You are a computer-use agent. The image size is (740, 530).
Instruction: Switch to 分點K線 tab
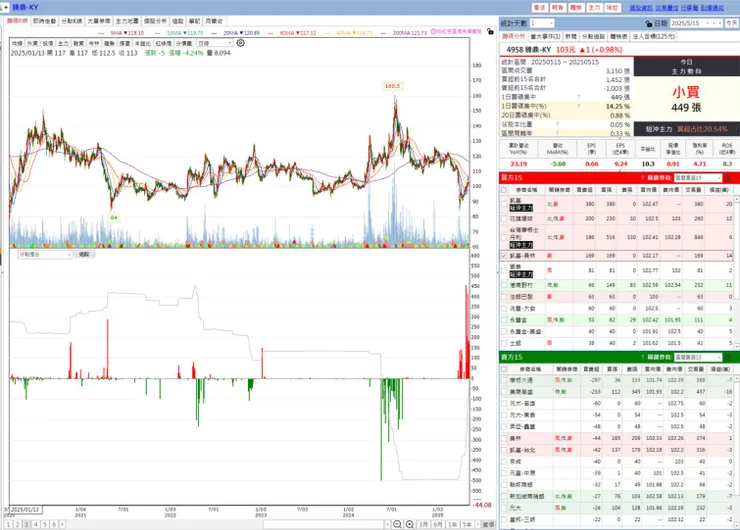[x=72, y=21]
